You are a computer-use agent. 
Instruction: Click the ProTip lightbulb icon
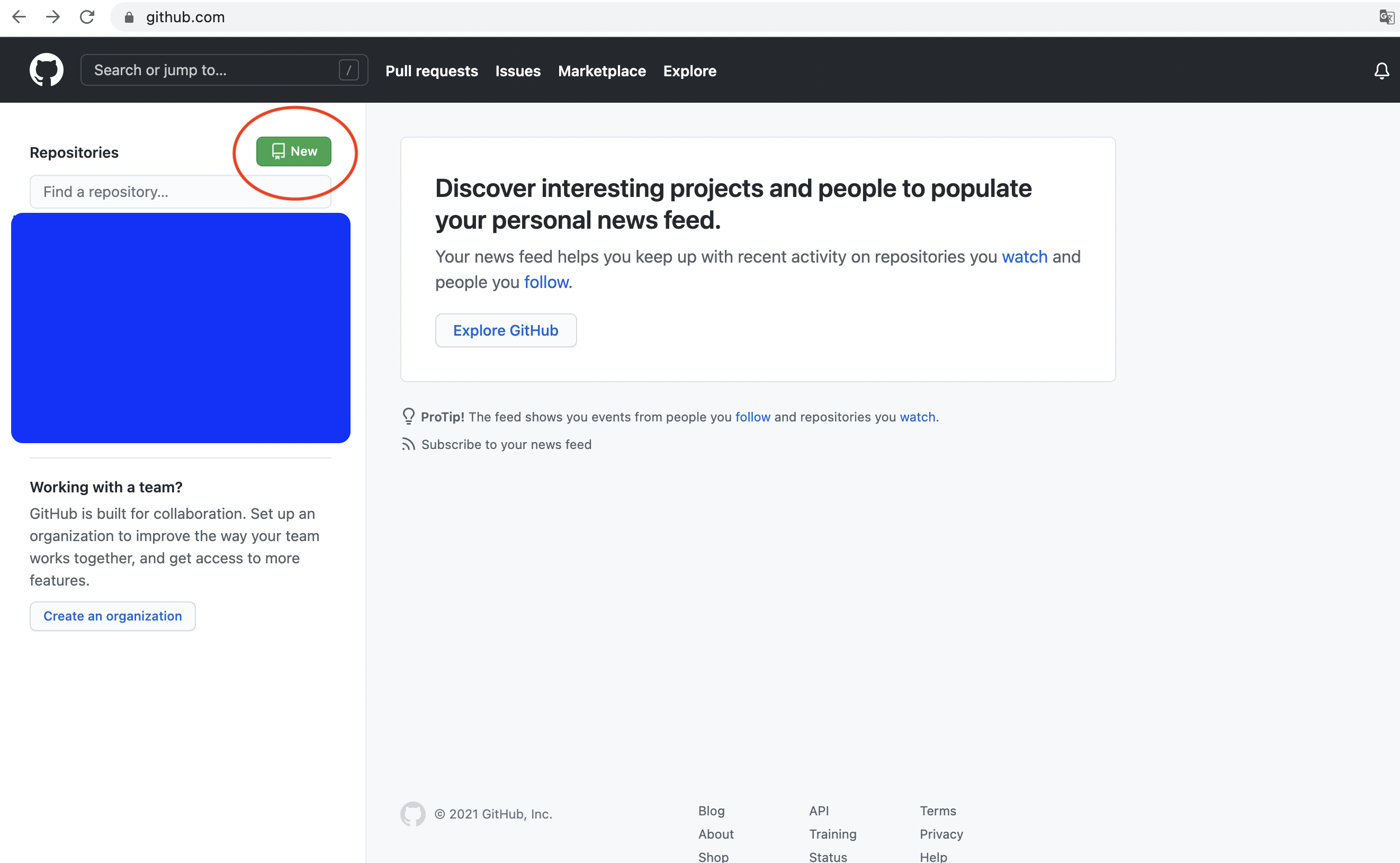(408, 416)
